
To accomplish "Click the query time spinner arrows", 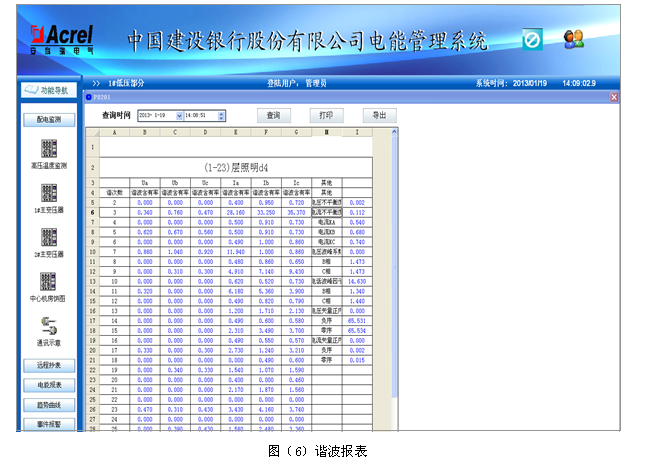I will 221,116.
